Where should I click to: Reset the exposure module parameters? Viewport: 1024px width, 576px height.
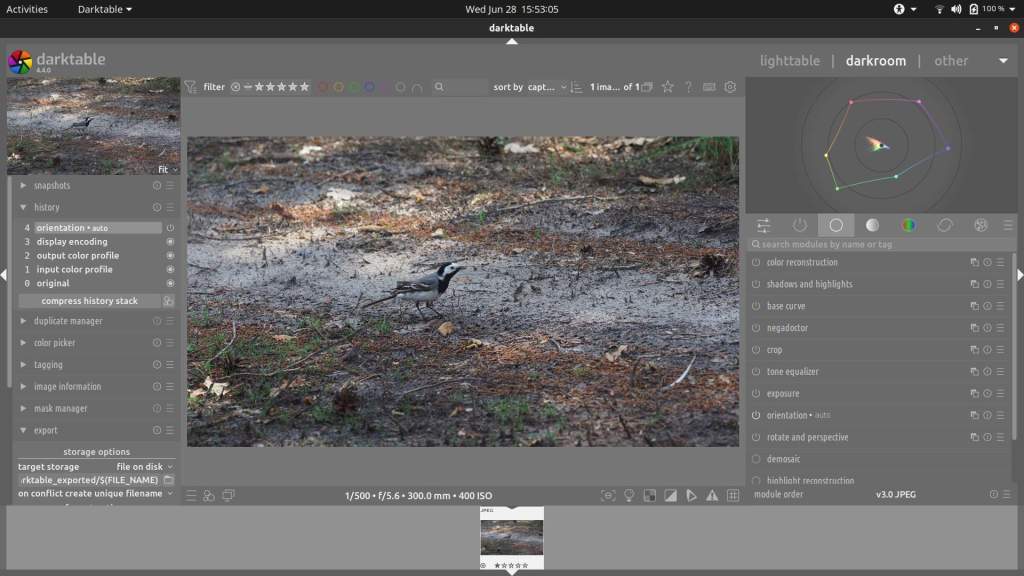point(987,394)
